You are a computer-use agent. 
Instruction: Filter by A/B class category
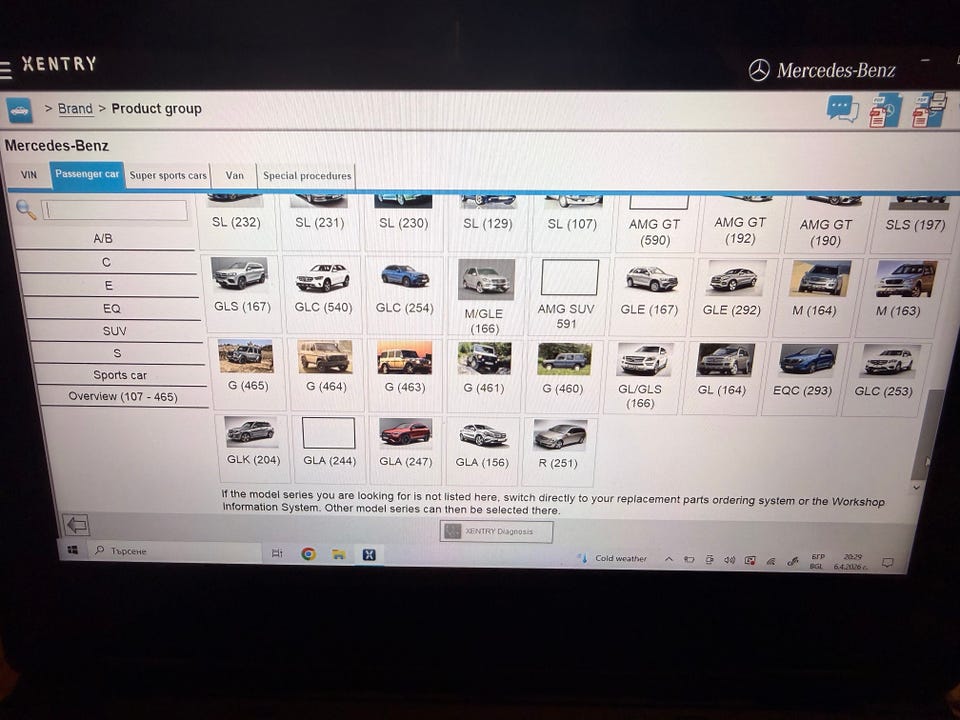tap(103, 238)
